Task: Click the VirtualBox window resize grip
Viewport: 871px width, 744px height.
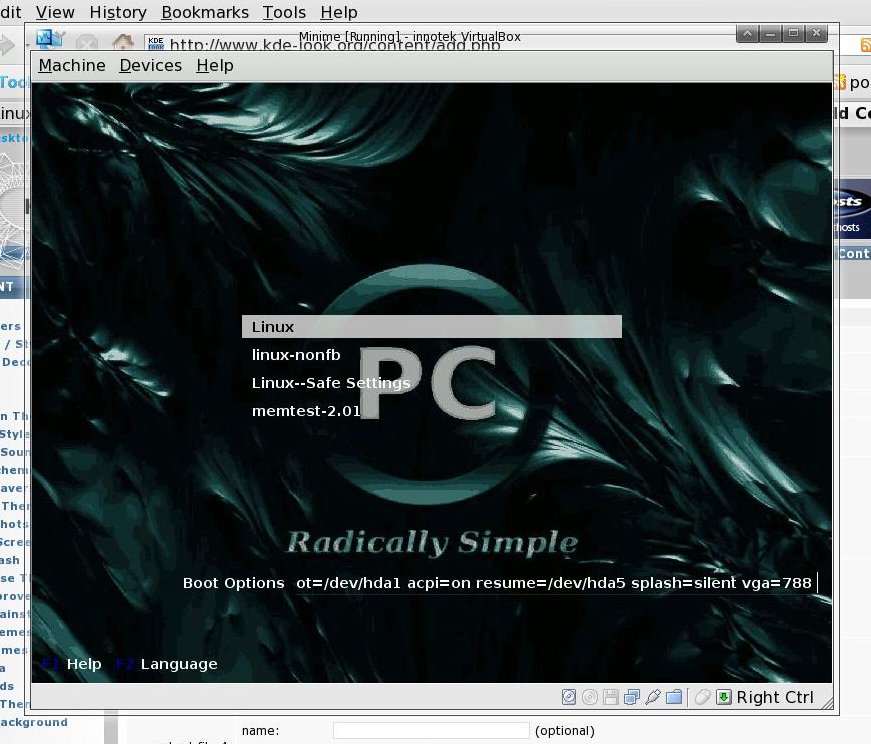Action: click(x=827, y=703)
